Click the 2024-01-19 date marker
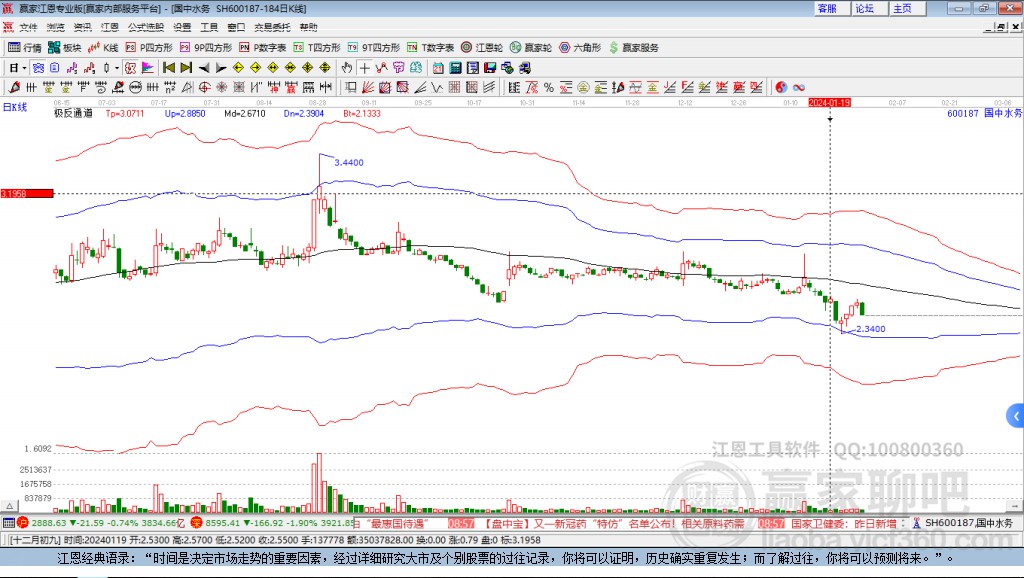 pyautogui.click(x=829, y=103)
